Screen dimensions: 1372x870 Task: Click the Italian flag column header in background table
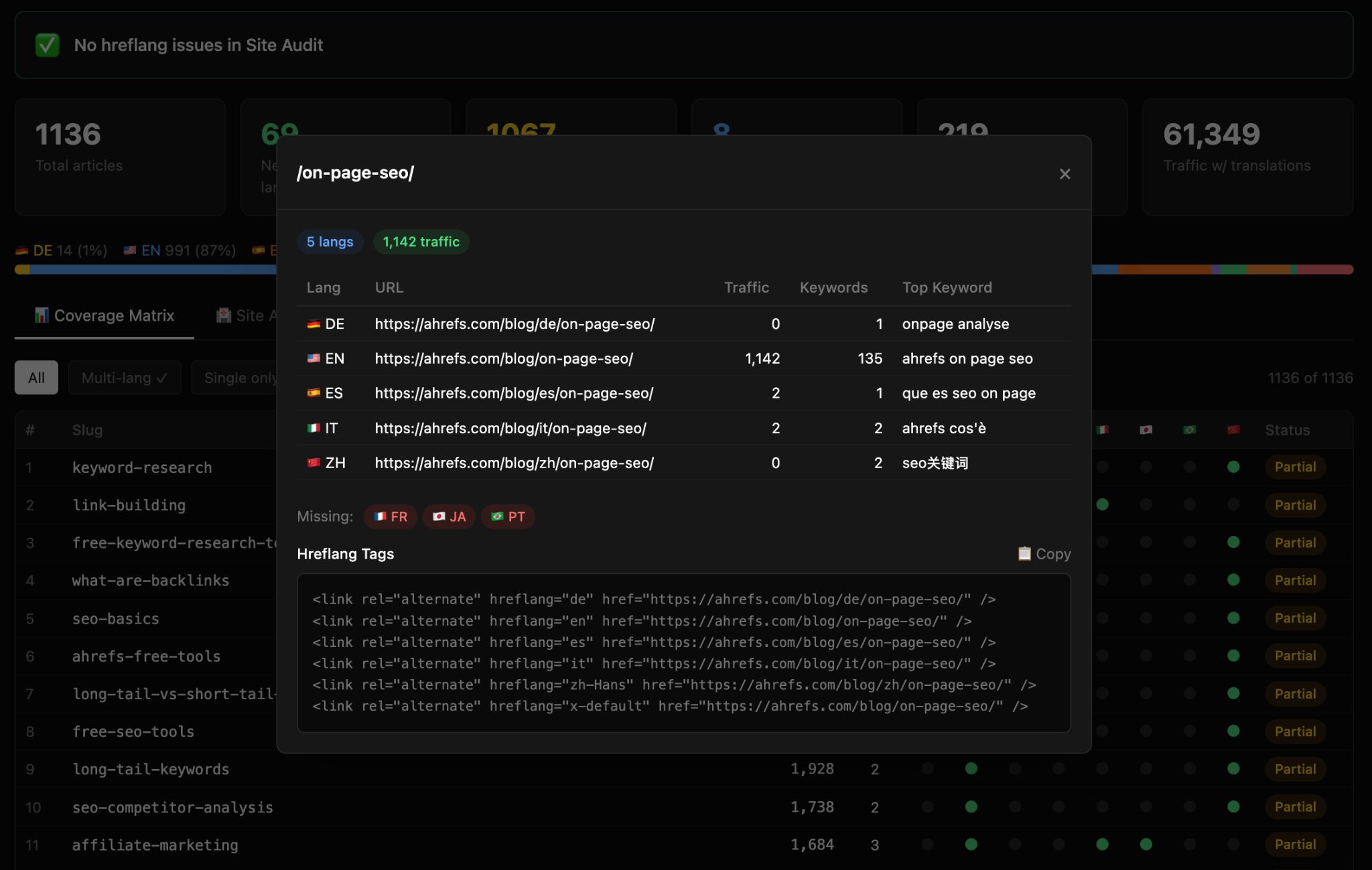coord(1102,430)
